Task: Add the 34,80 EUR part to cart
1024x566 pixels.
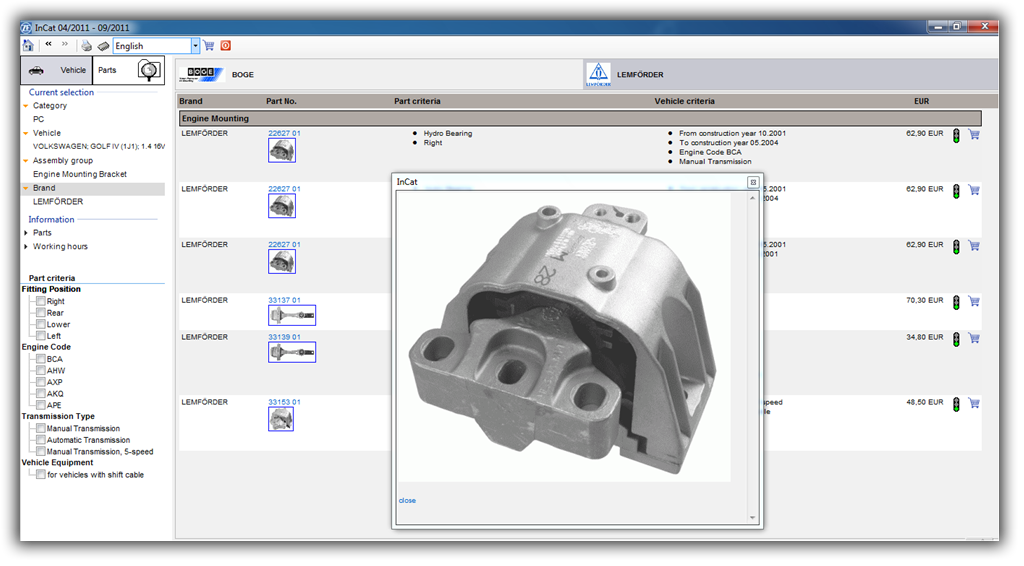Action: [974, 338]
